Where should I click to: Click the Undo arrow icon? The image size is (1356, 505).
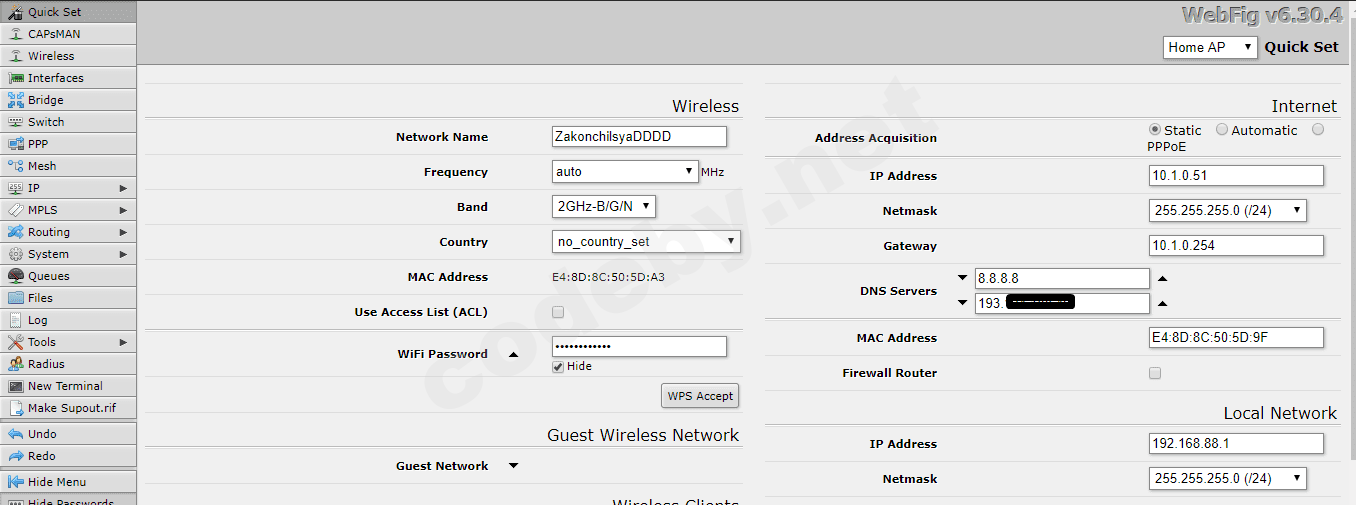click(x=15, y=434)
